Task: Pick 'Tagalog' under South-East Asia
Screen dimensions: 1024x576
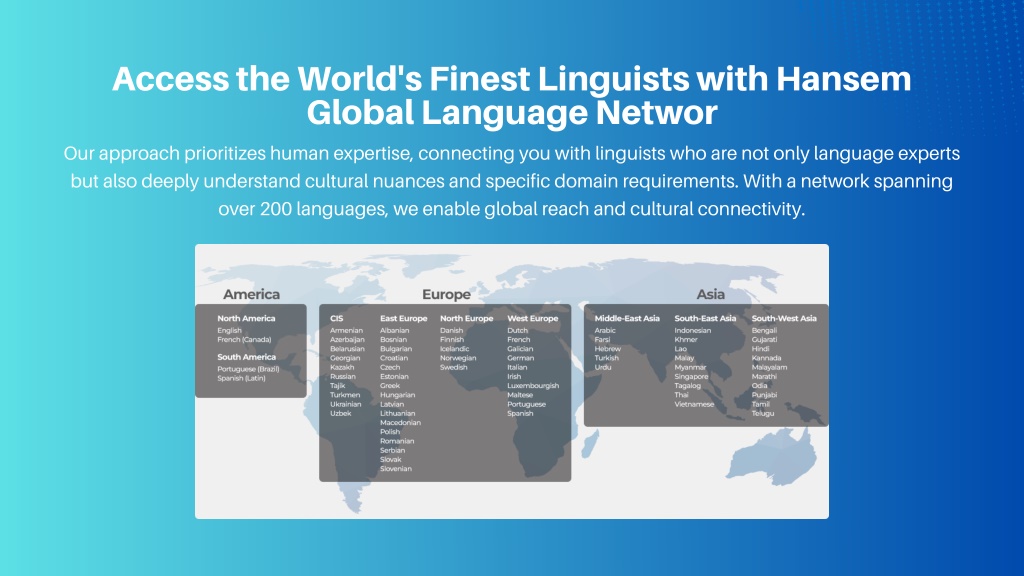Action: pos(688,386)
